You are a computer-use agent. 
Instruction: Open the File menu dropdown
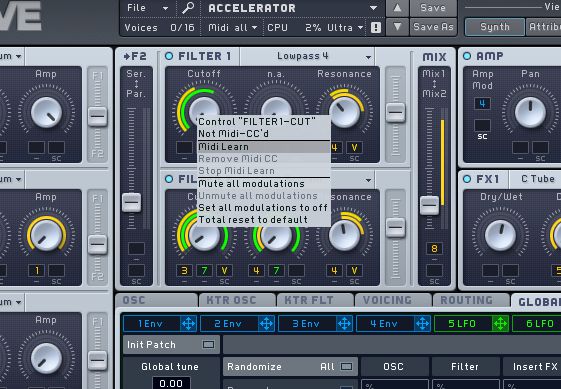point(147,8)
